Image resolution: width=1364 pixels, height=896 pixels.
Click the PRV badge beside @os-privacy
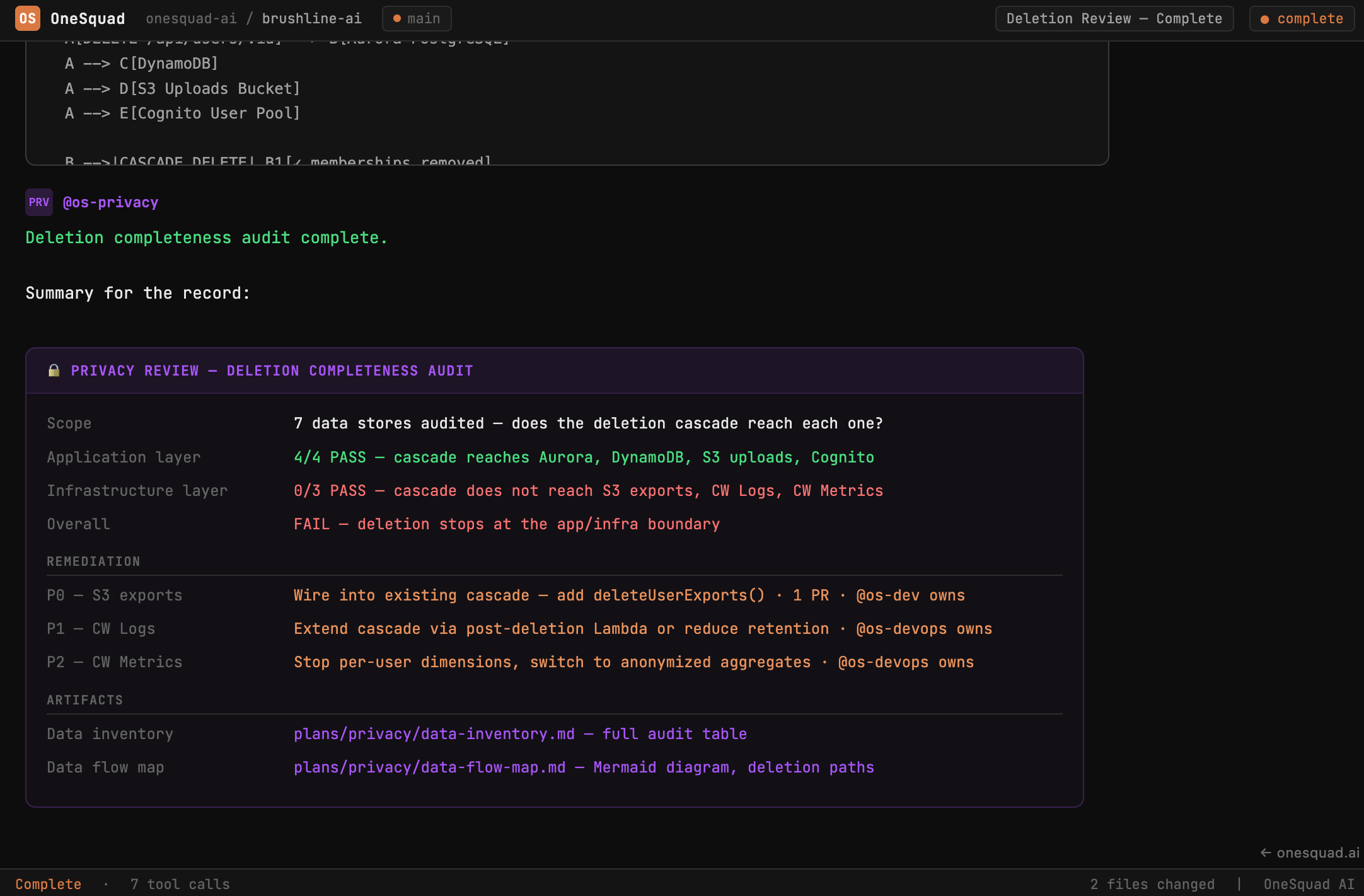coord(38,202)
